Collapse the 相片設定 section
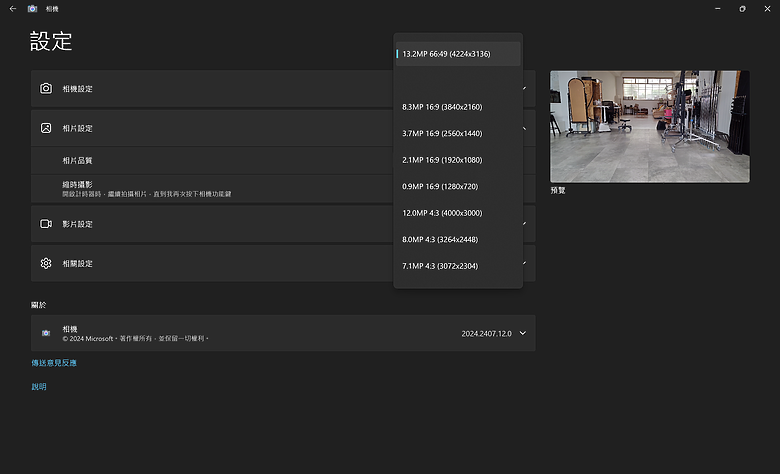This screenshot has width=780, height=474. [524, 128]
